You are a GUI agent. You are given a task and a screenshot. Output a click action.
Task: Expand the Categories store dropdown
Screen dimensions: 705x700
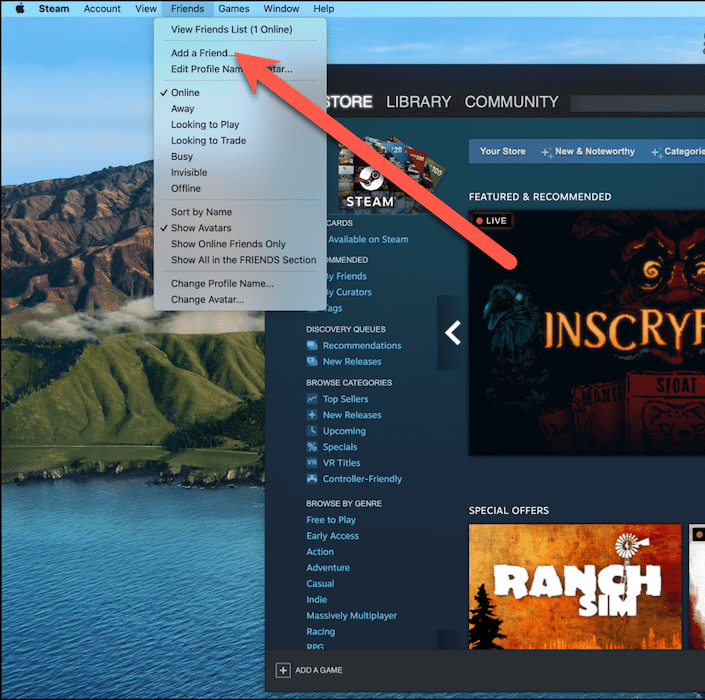(678, 152)
